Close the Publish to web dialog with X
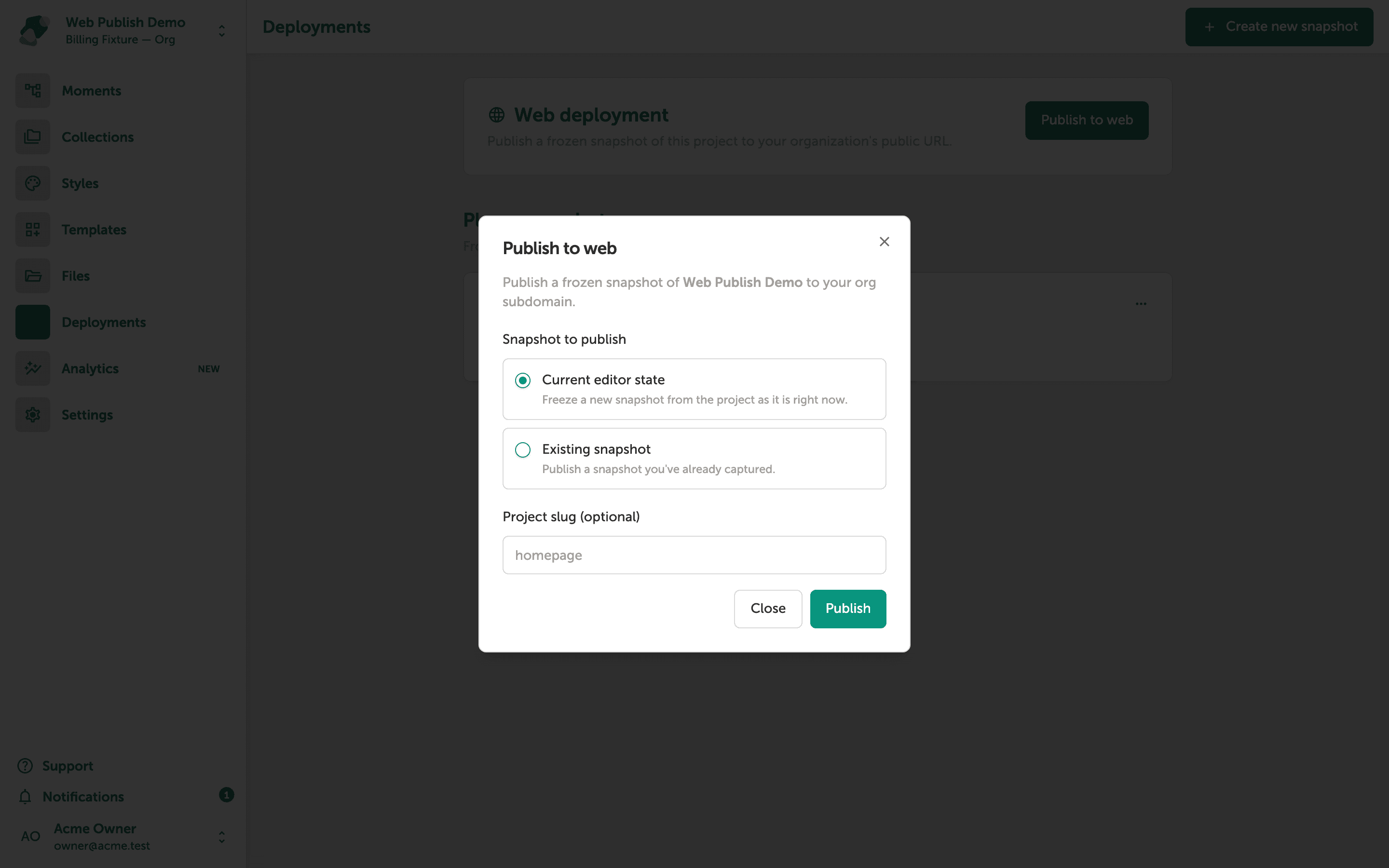Viewport: 1389px width, 868px height. click(884, 242)
